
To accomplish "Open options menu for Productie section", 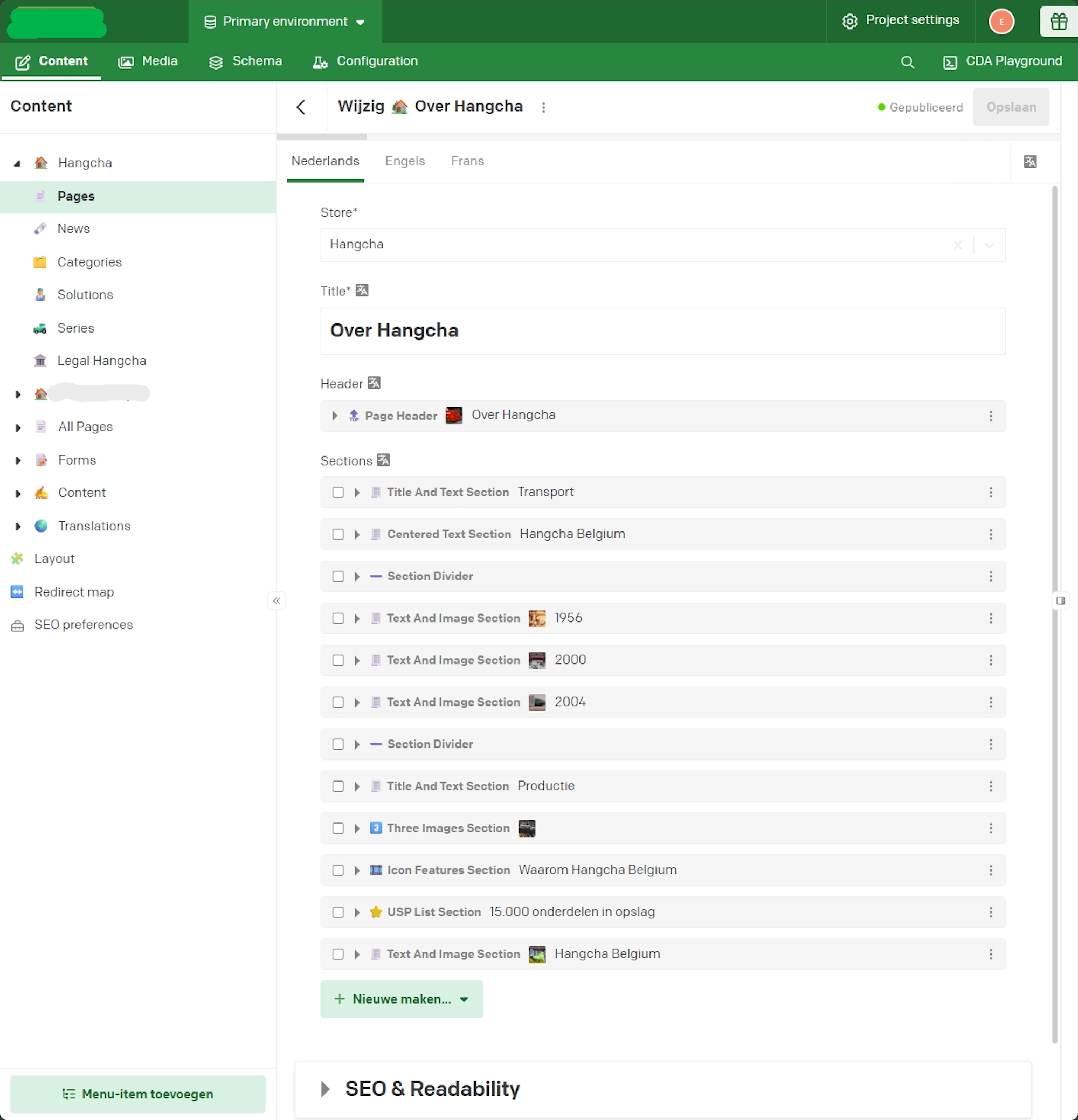I will click(991, 786).
